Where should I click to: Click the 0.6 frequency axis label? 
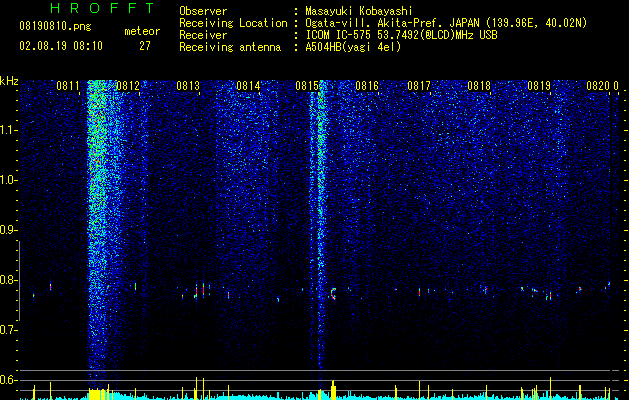click(x=8, y=380)
